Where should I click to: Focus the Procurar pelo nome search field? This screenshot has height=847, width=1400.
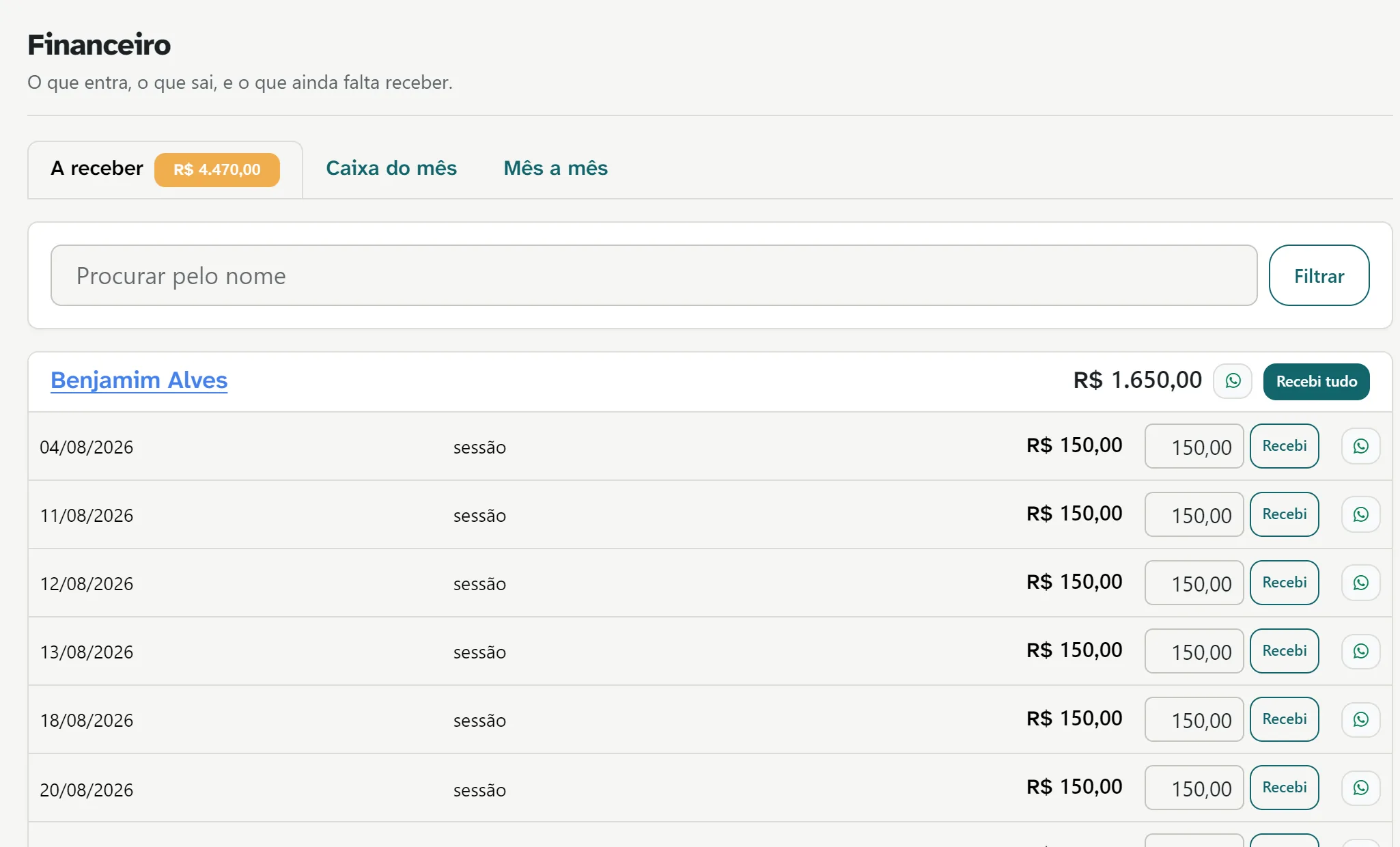(x=654, y=275)
